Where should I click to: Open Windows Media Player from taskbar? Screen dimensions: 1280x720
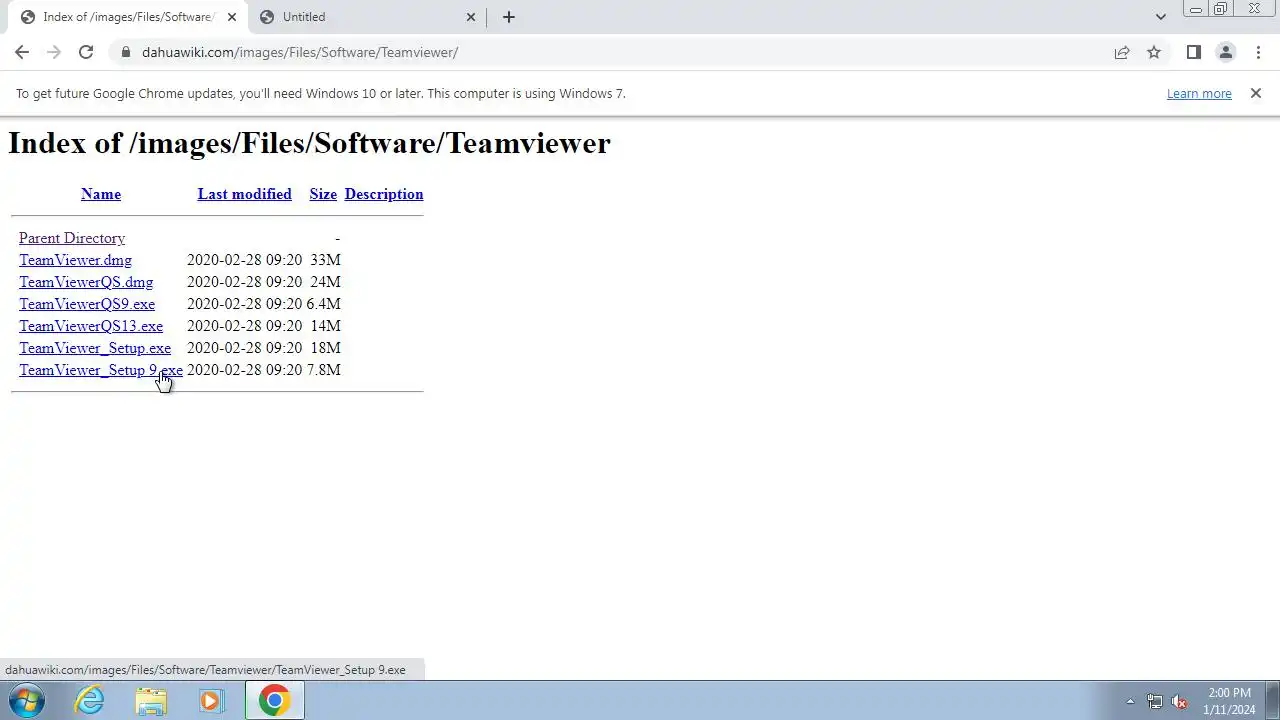tap(211, 701)
